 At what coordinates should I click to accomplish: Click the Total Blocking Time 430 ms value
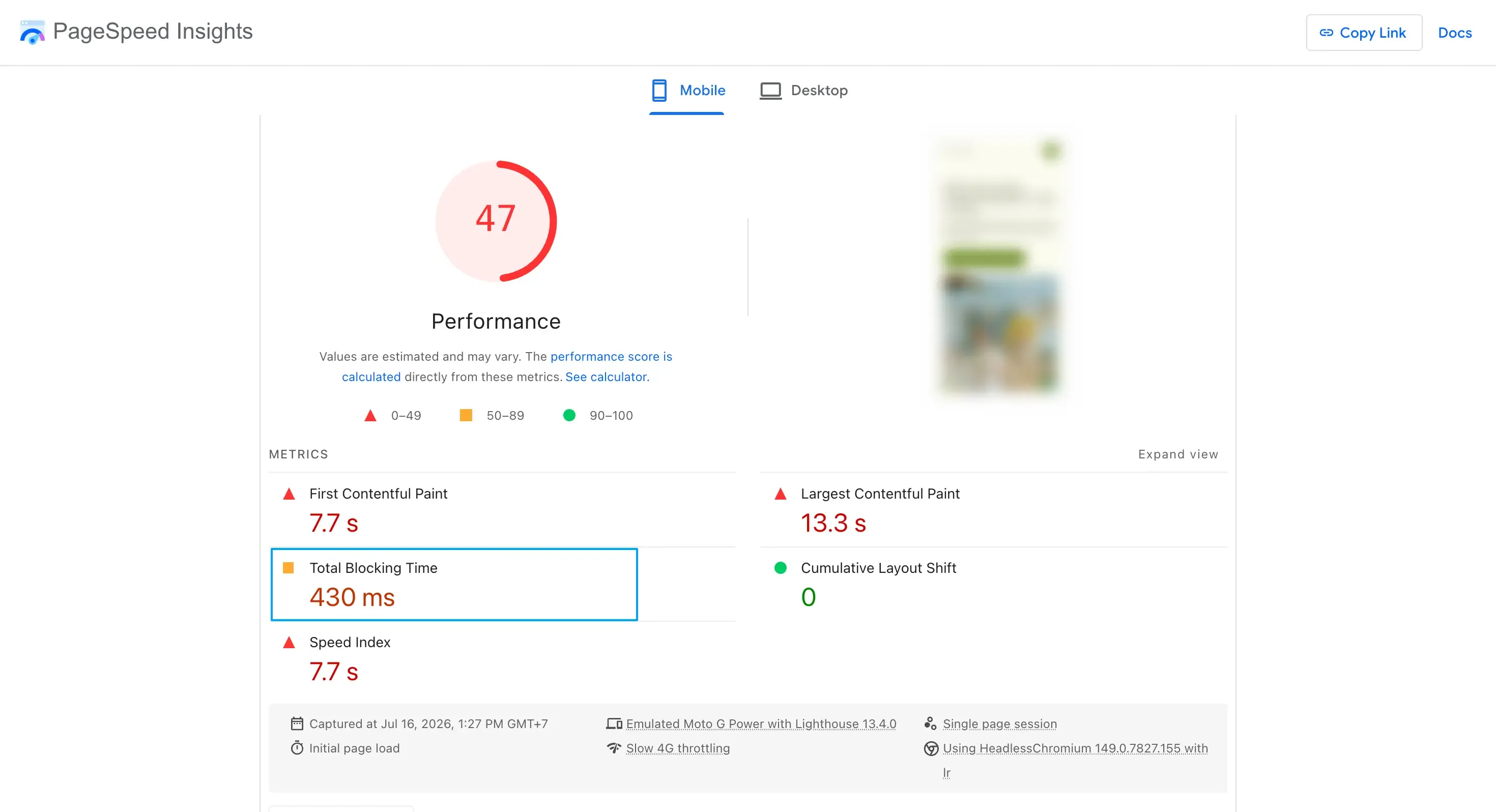pyautogui.click(x=352, y=597)
